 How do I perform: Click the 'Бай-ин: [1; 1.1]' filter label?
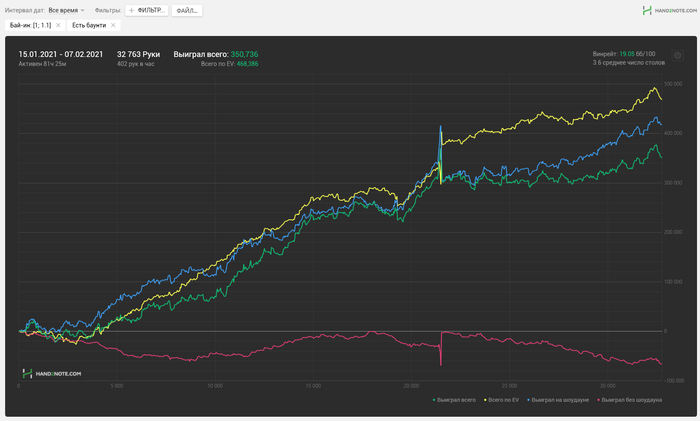point(30,25)
